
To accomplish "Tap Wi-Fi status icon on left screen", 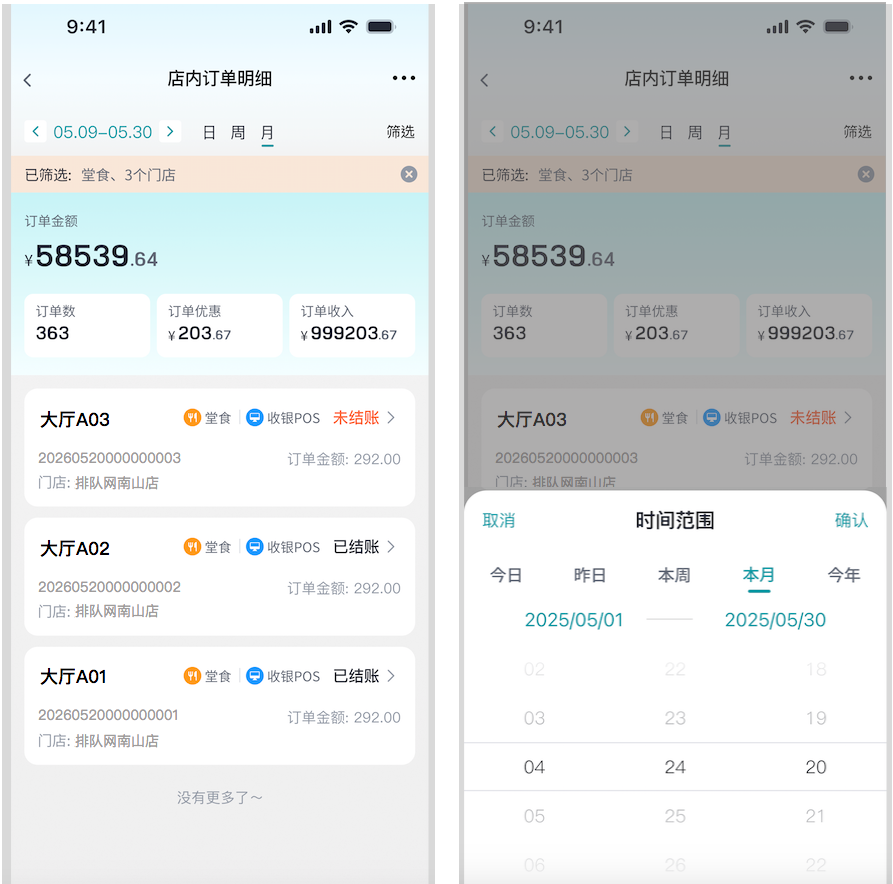I will coord(348,26).
